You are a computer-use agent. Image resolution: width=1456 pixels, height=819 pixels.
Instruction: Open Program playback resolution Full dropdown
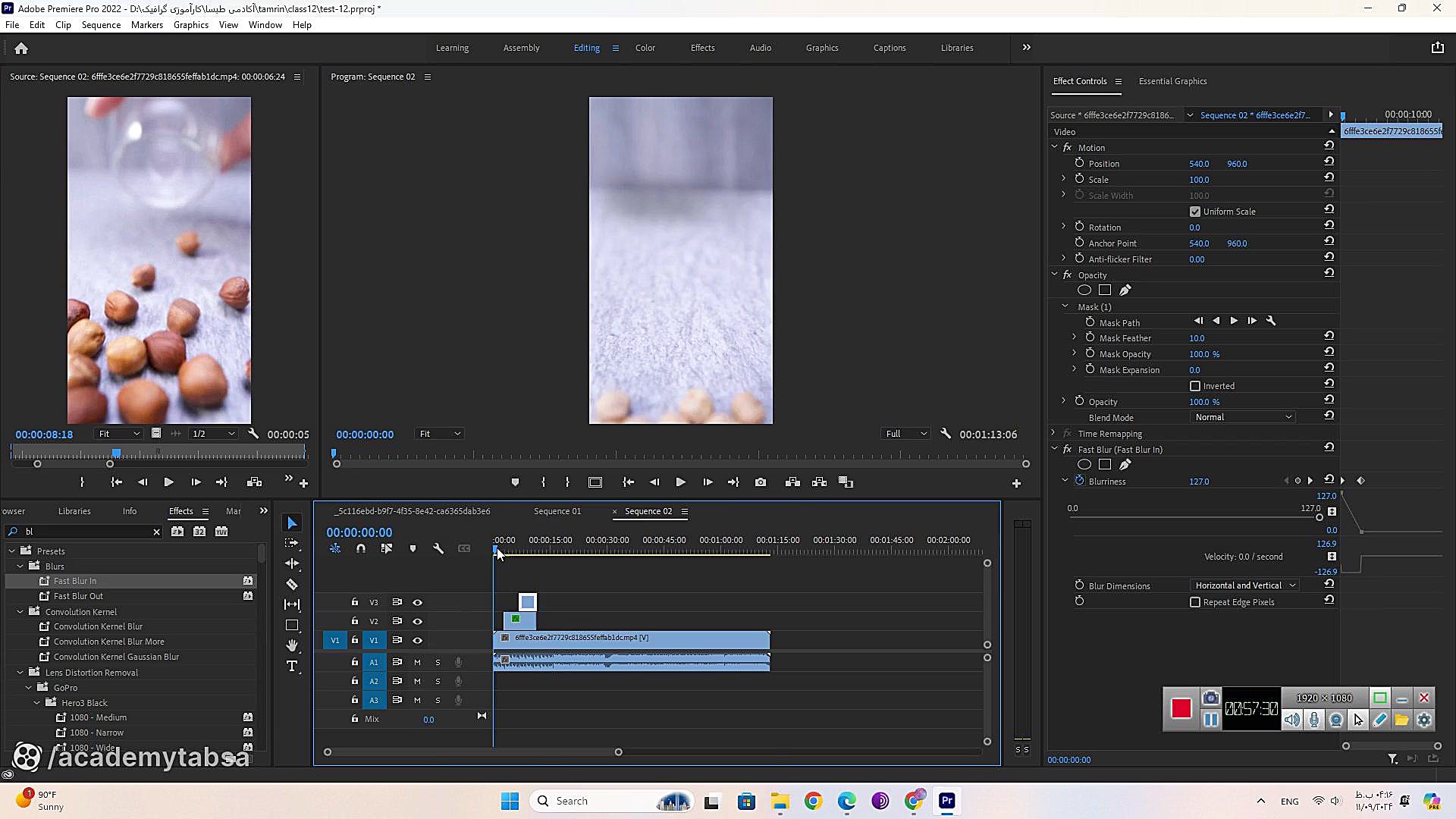(x=906, y=434)
